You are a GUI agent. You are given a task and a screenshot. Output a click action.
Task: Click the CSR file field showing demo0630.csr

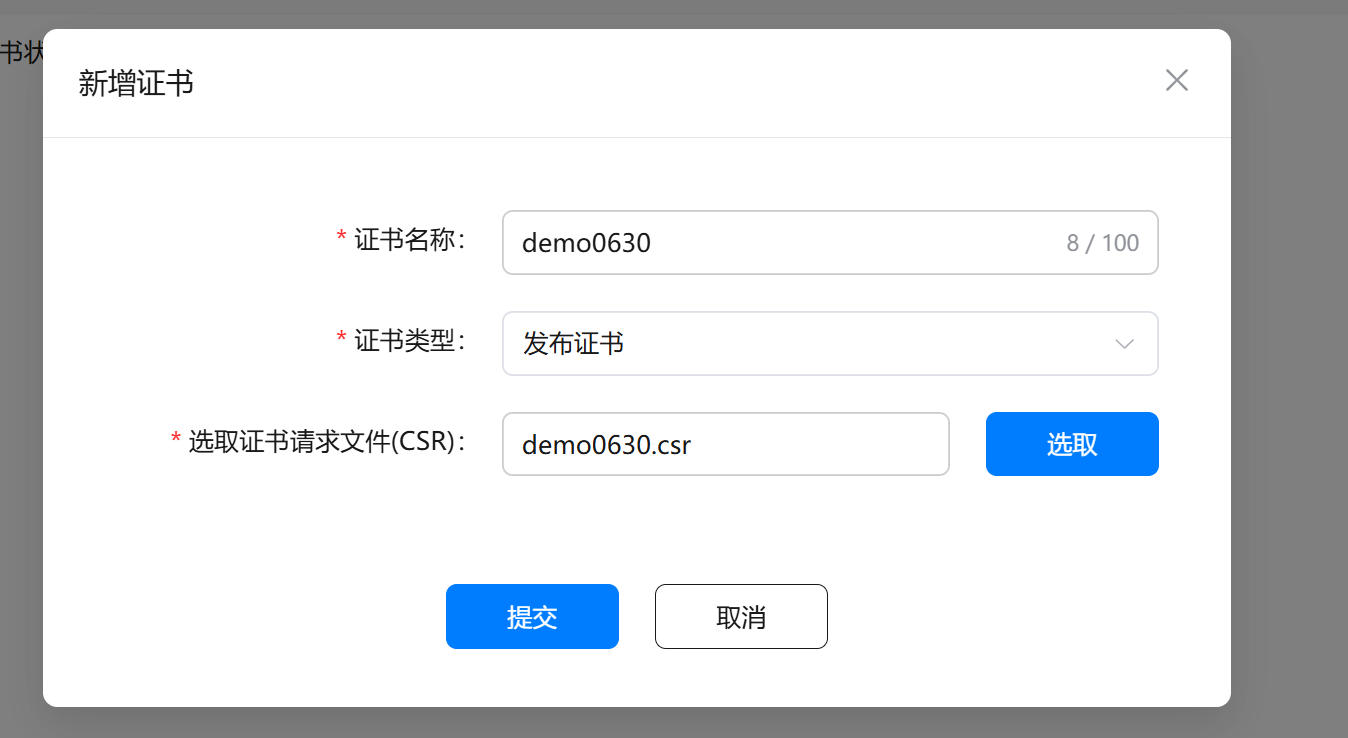coord(726,444)
